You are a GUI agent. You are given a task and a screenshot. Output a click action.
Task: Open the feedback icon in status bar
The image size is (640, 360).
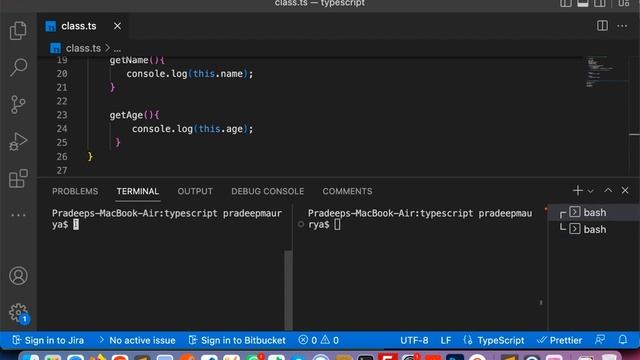click(600, 340)
